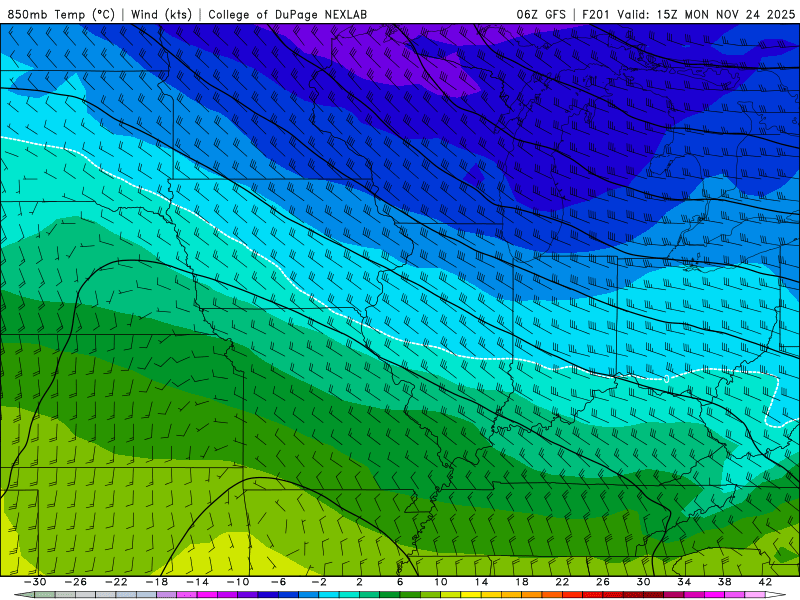Click the -18 legend value

157,582
